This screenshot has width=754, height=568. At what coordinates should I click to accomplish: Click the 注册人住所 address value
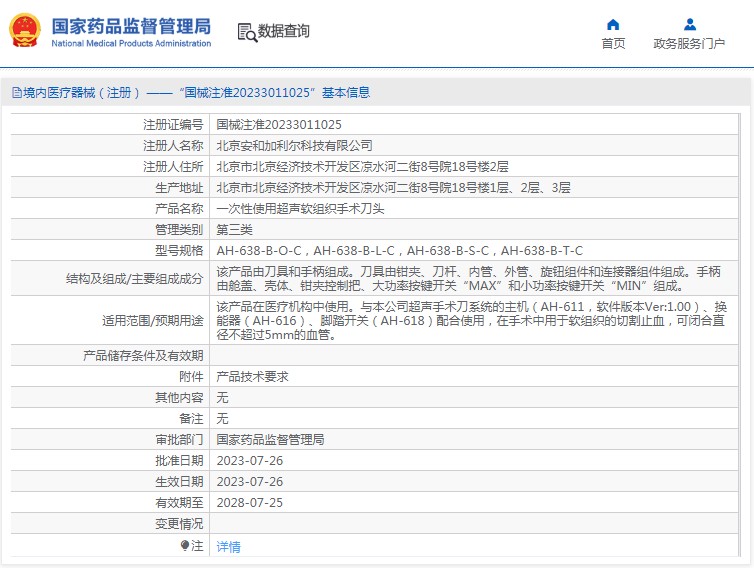click(x=363, y=166)
